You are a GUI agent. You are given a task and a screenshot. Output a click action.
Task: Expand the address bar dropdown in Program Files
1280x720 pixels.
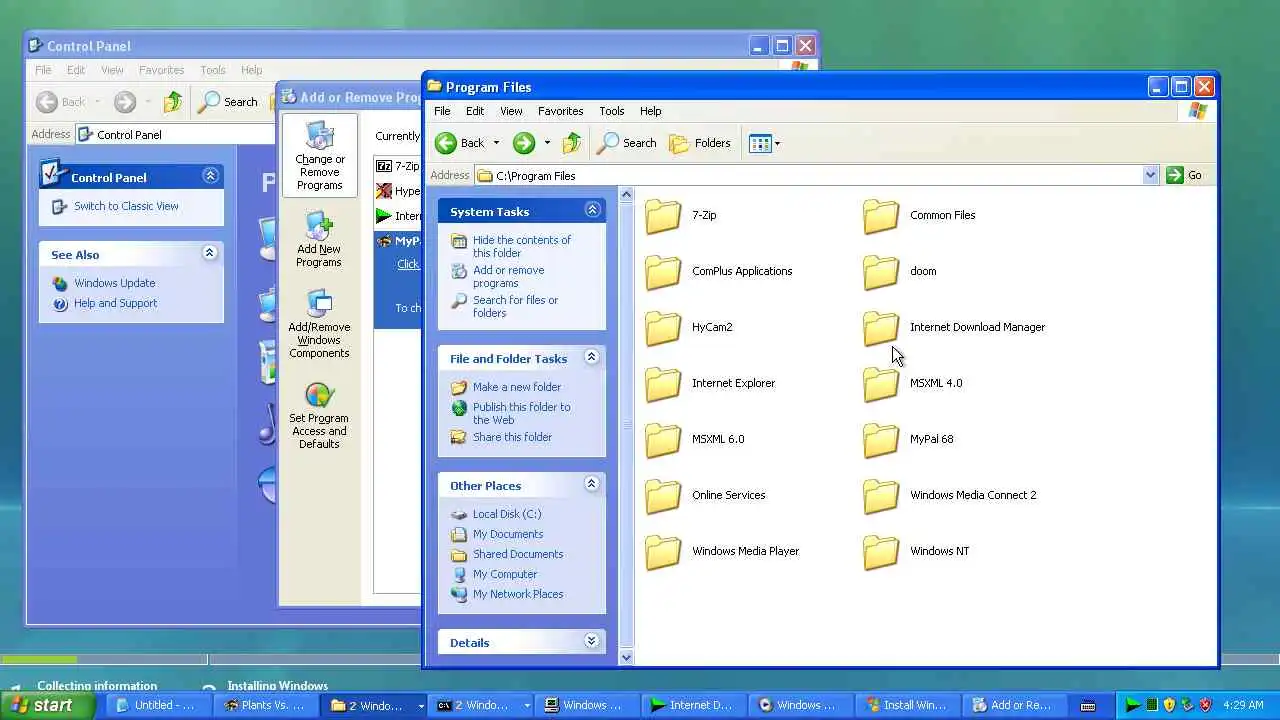pos(1150,175)
